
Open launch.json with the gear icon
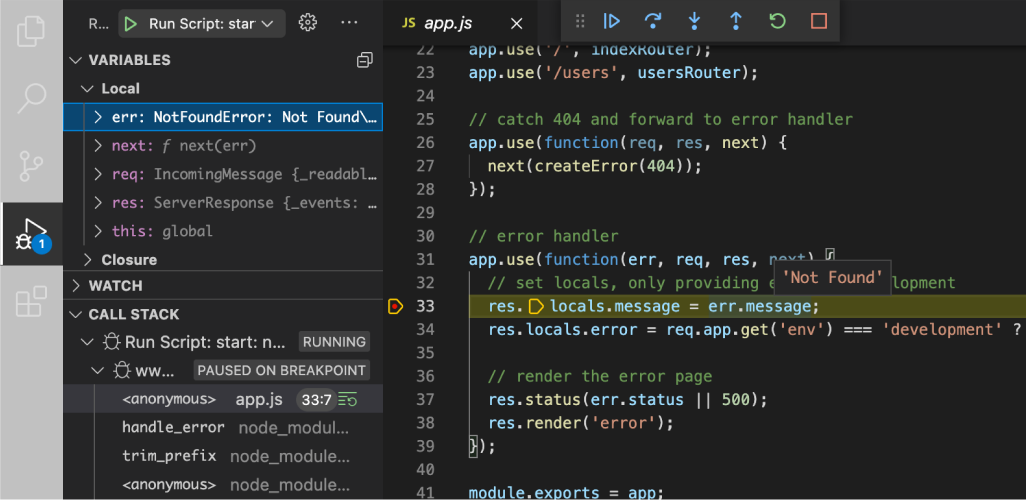point(308,23)
